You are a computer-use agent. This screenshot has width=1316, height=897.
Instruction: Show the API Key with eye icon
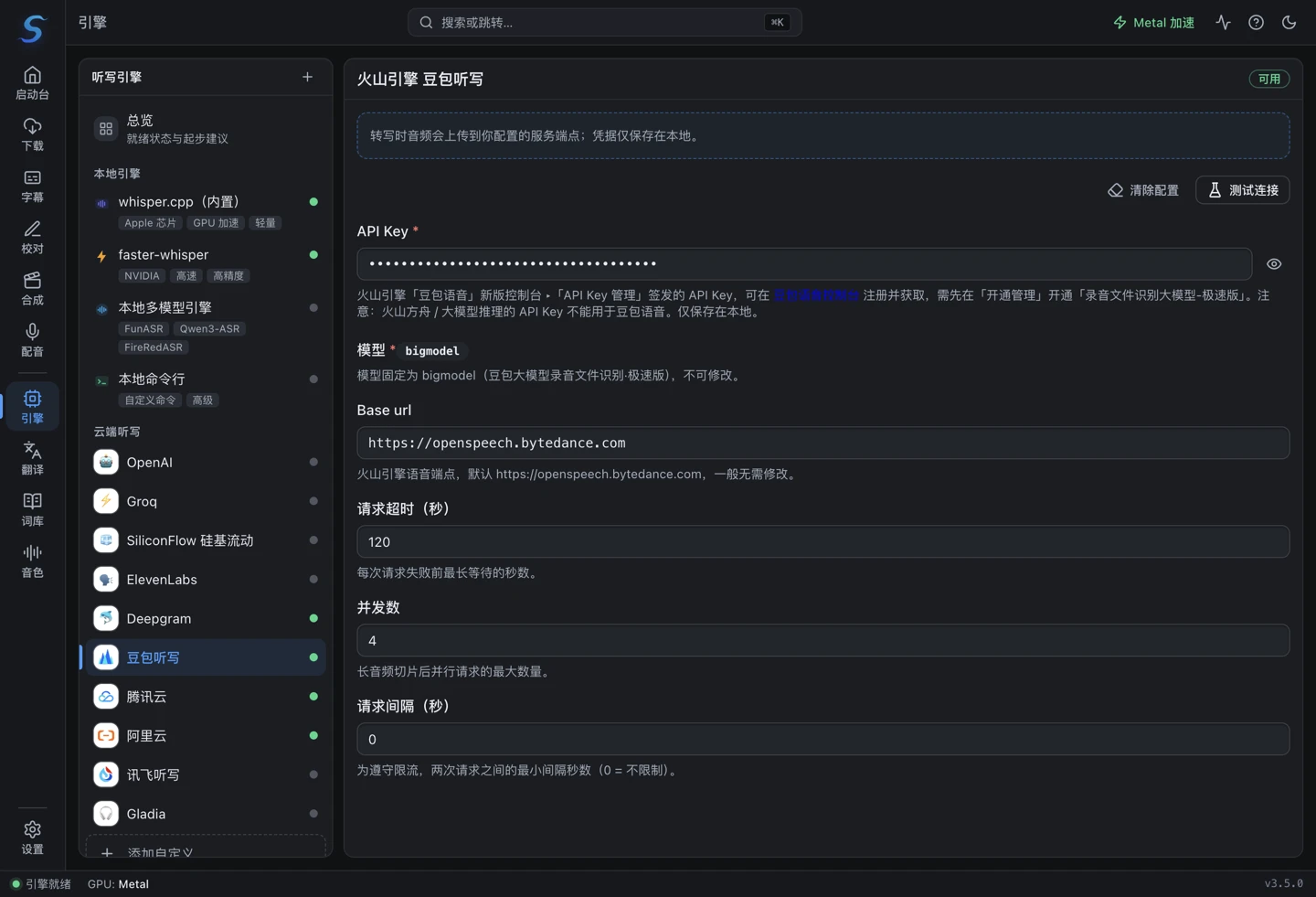pos(1274,264)
